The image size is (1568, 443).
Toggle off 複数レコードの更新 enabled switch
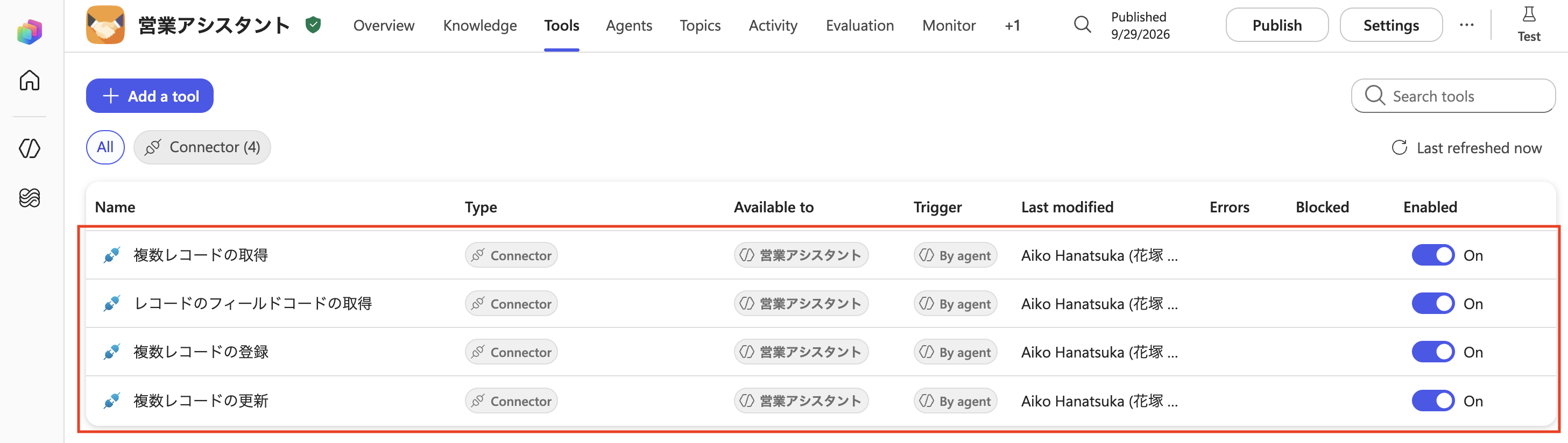click(1433, 401)
